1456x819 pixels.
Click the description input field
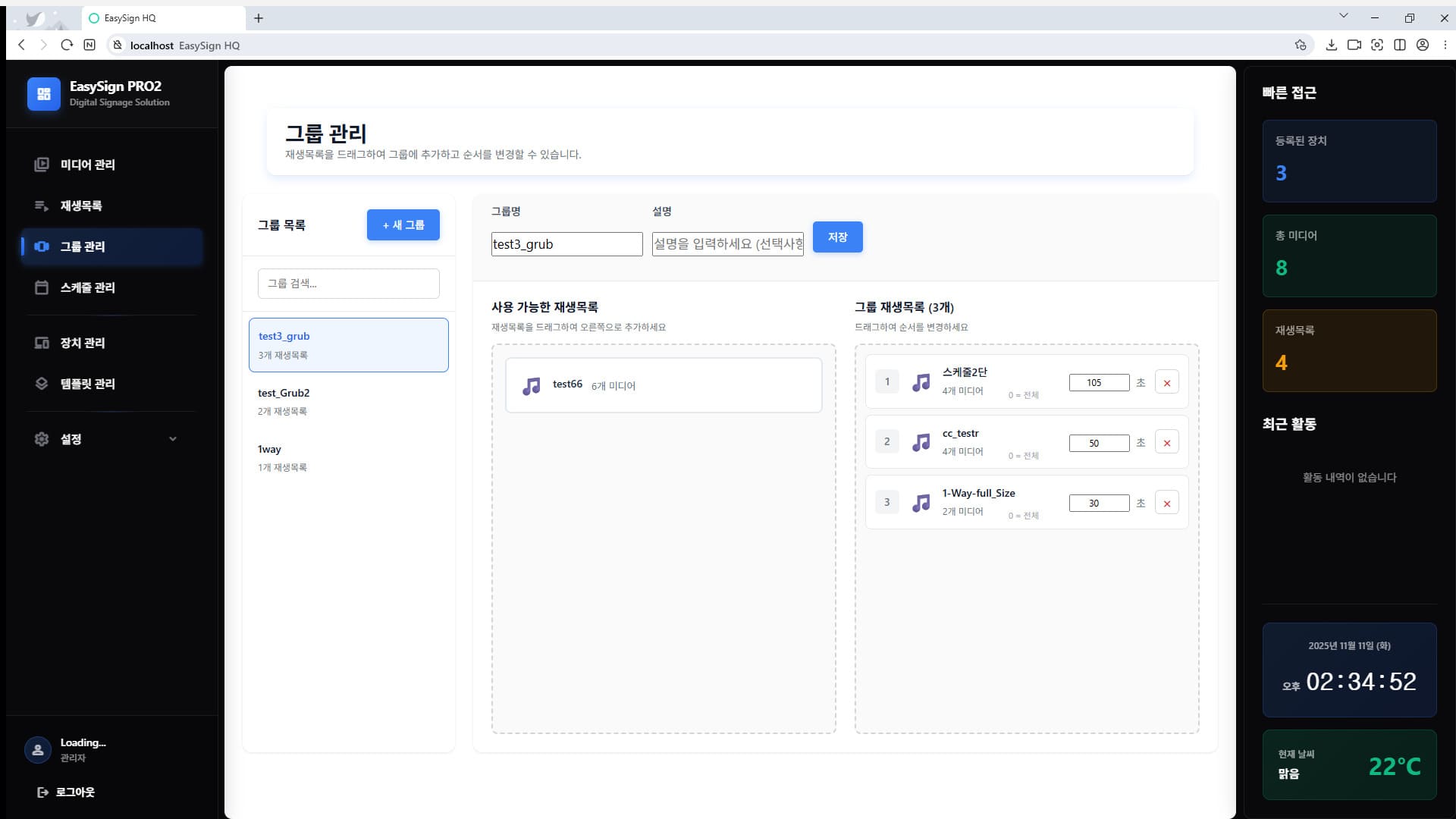[727, 244]
